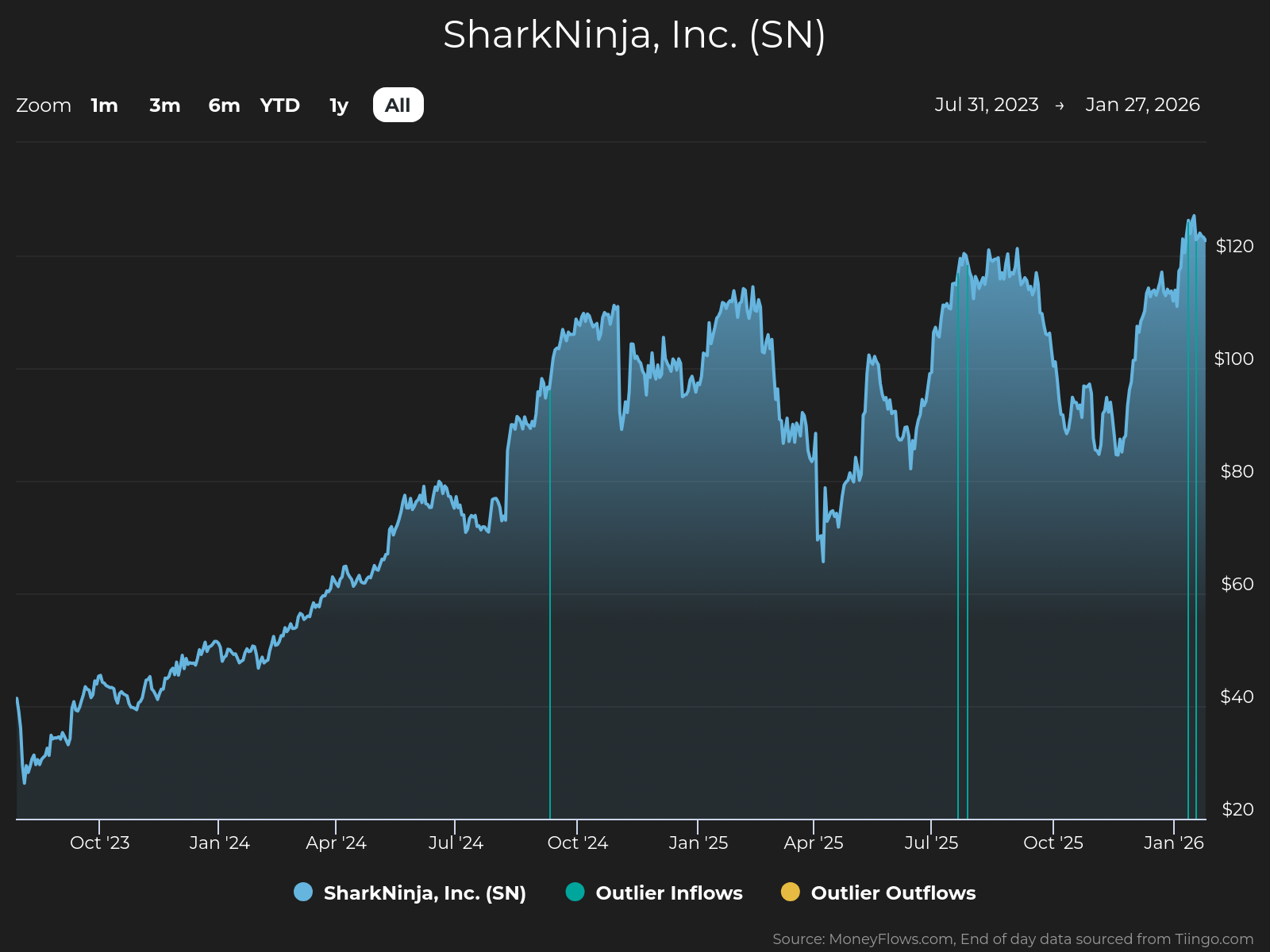The image size is (1270, 952).
Task: Click the Jan '25 x-axis label
Action: pyautogui.click(x=698, y=843)
